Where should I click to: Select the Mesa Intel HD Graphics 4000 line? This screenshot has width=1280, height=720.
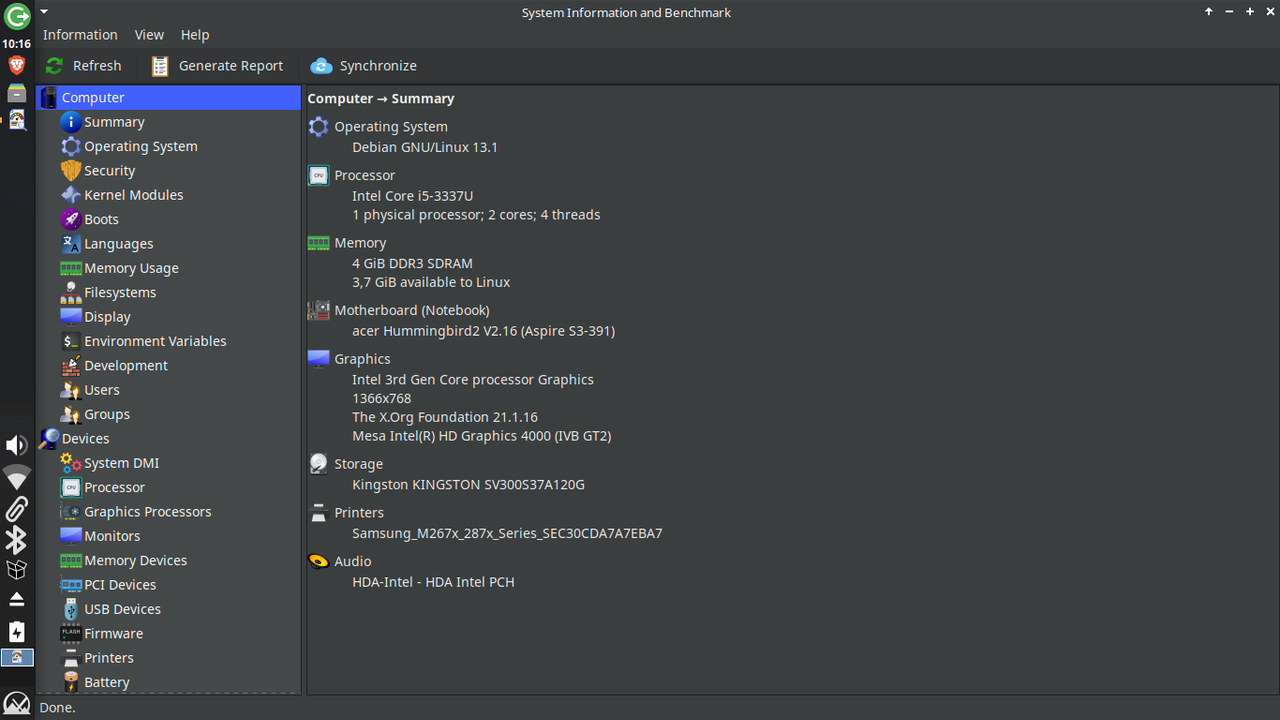(482, 436)
